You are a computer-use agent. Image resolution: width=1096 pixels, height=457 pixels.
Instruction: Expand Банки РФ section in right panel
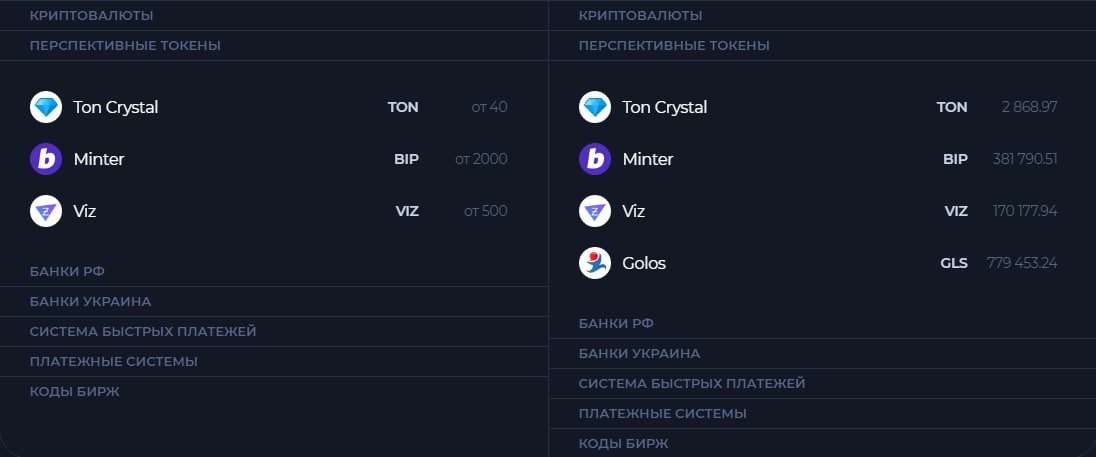tap(616, 323)
